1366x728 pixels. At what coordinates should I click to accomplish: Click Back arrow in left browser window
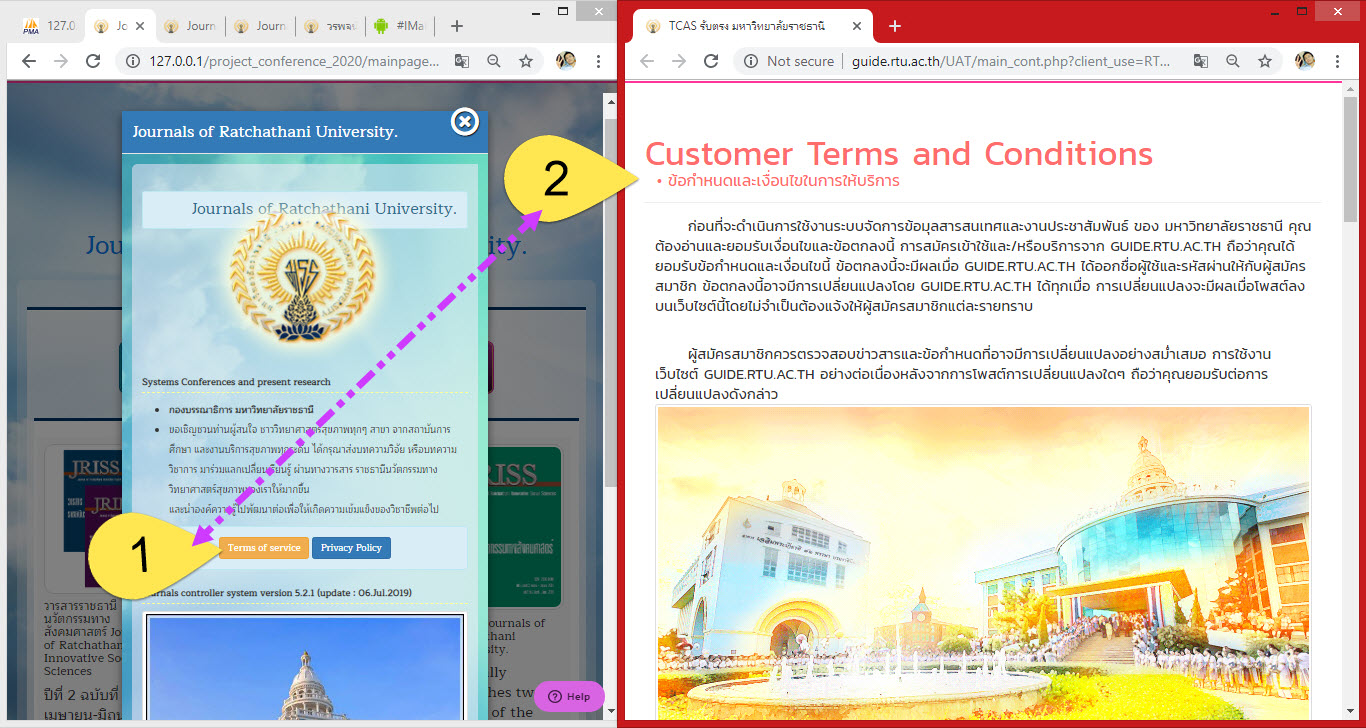[29, 61]
